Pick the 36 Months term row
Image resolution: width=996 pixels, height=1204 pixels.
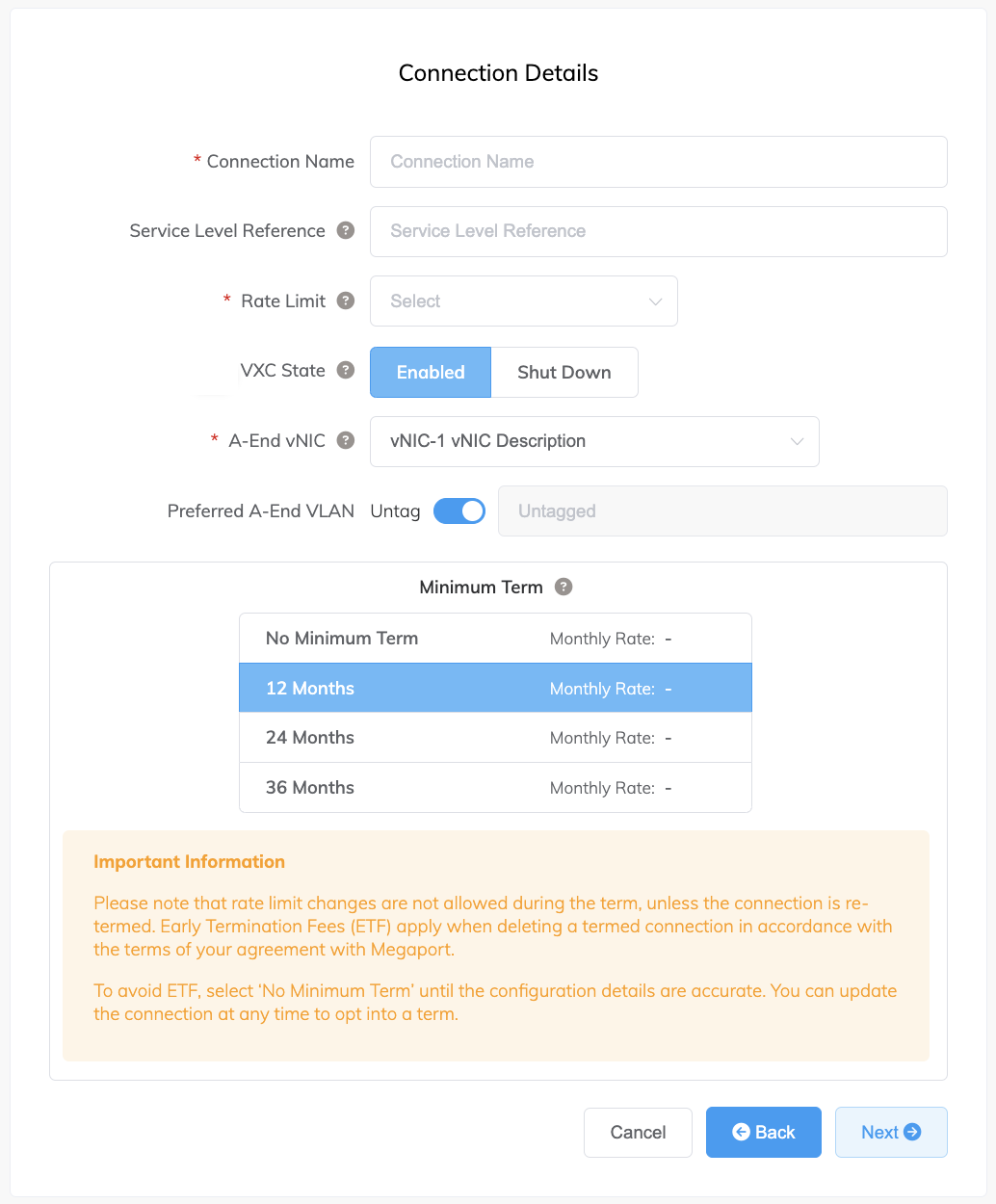point(495,788)
